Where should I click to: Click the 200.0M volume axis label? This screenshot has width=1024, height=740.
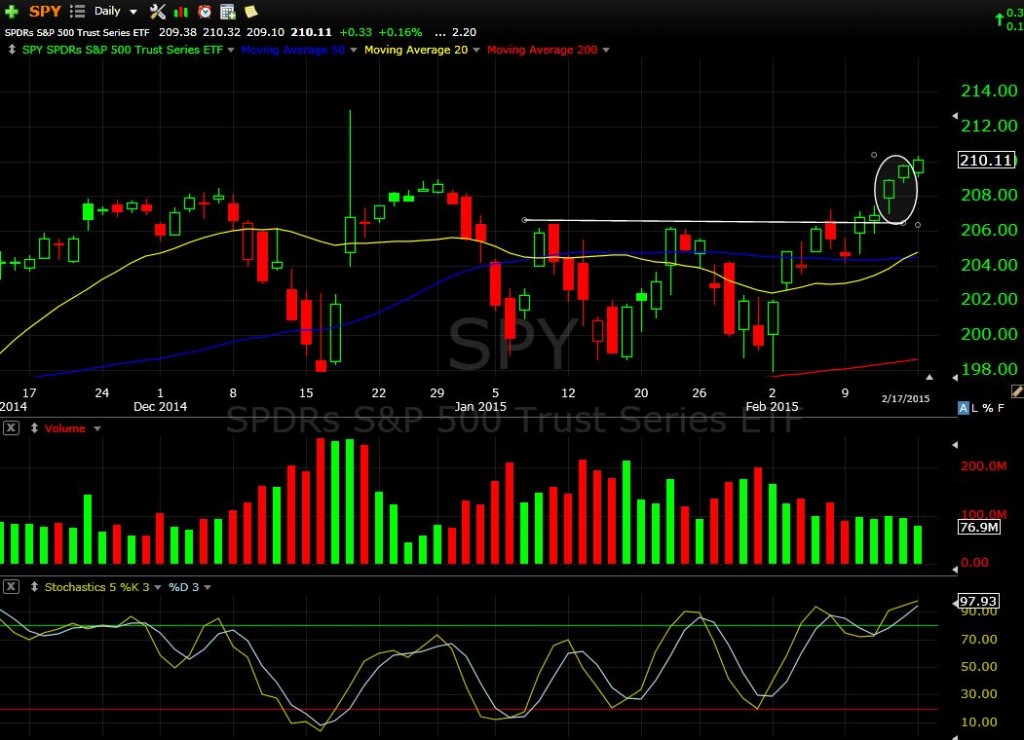click(984, 466)
